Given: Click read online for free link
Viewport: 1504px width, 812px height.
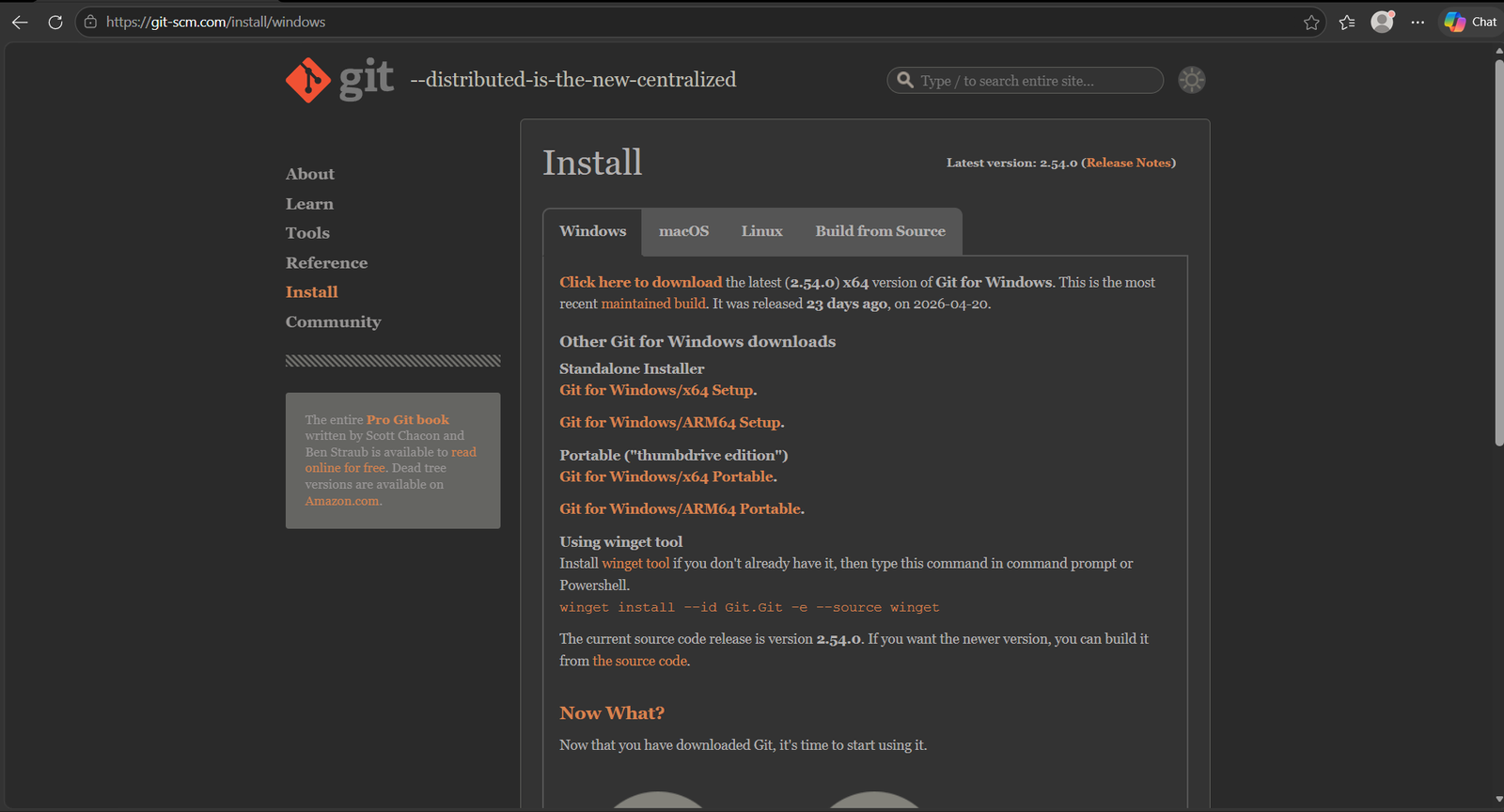Looking at the screenshot, I should tap(390, 460).
